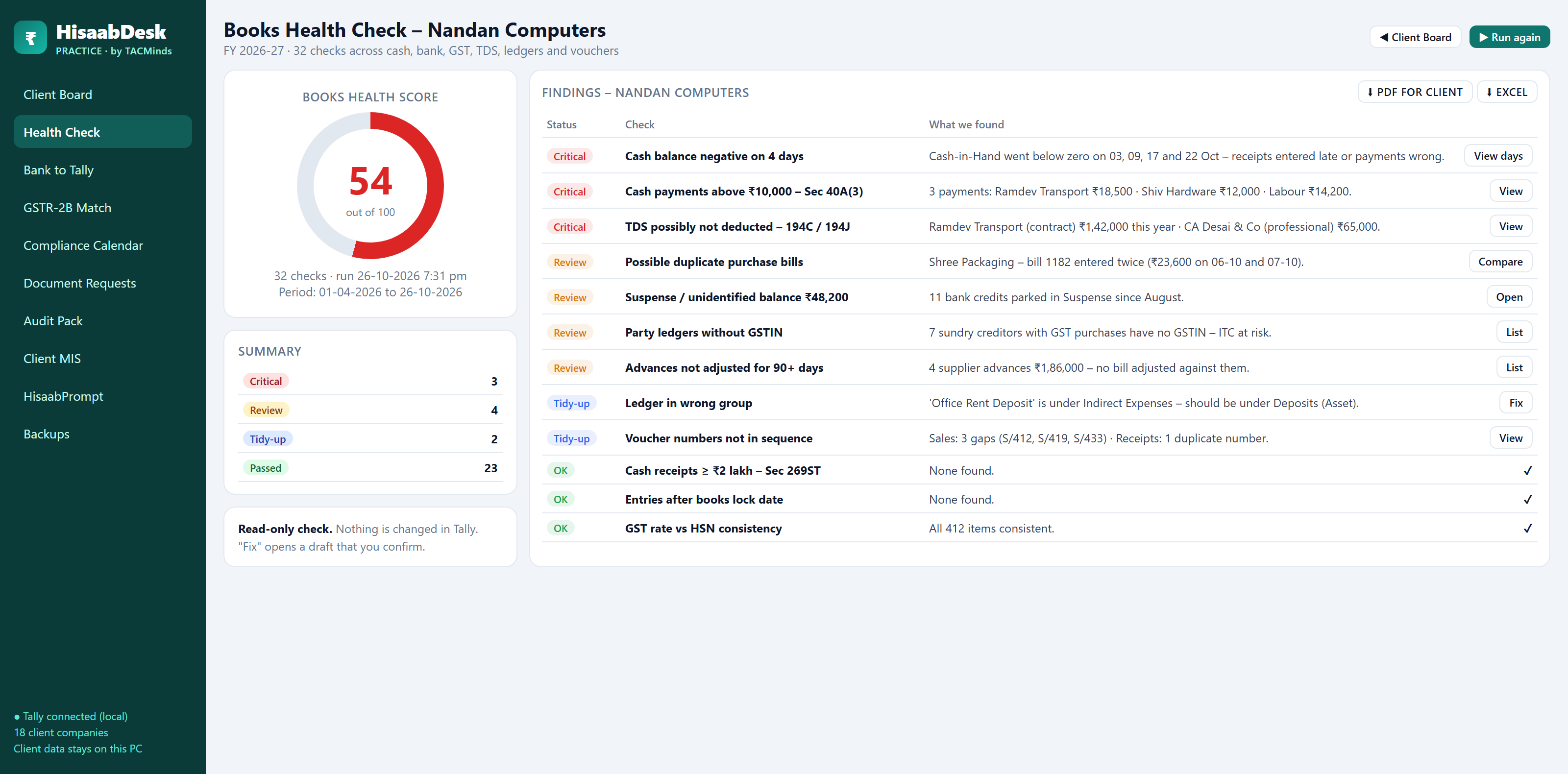The image size is (1568, 774).
Task: Go to Backups
Action: pos(102,434)
